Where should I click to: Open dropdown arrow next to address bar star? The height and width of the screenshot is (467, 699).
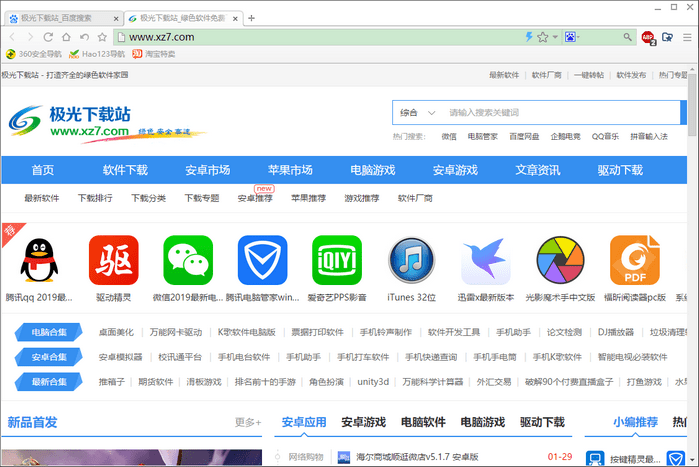555,37
